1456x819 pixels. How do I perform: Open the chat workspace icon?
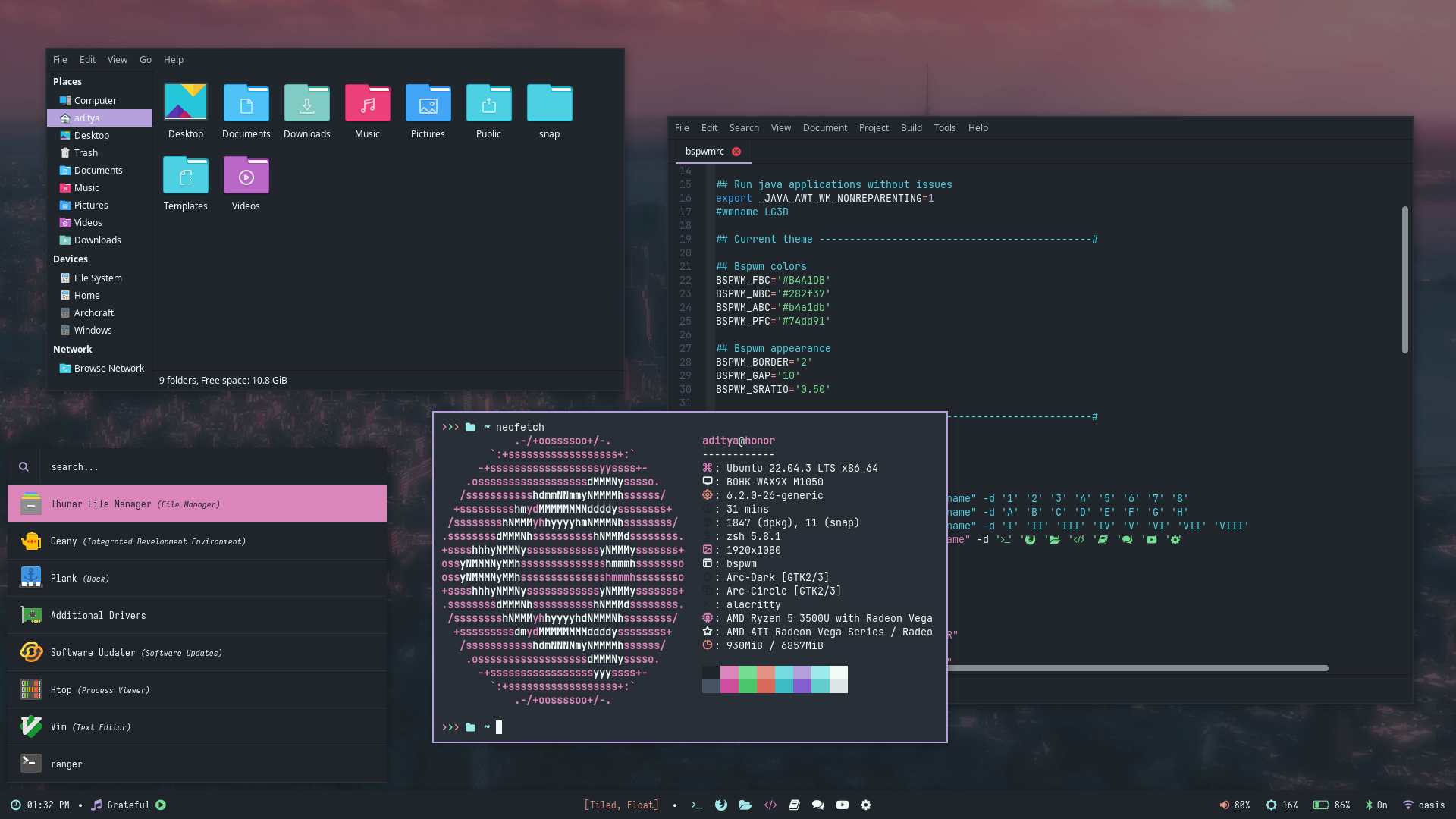(x=818, y=805)
